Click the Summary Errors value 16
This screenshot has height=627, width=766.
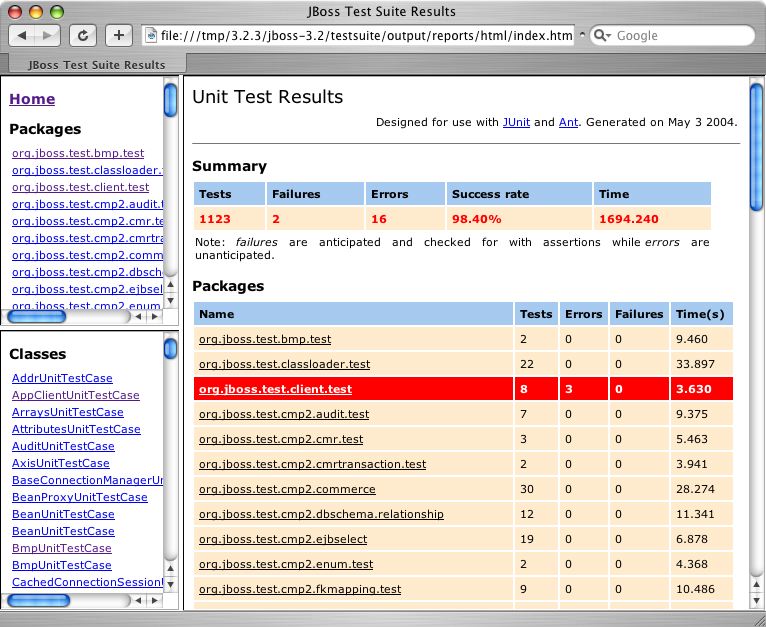pos(379,219)
